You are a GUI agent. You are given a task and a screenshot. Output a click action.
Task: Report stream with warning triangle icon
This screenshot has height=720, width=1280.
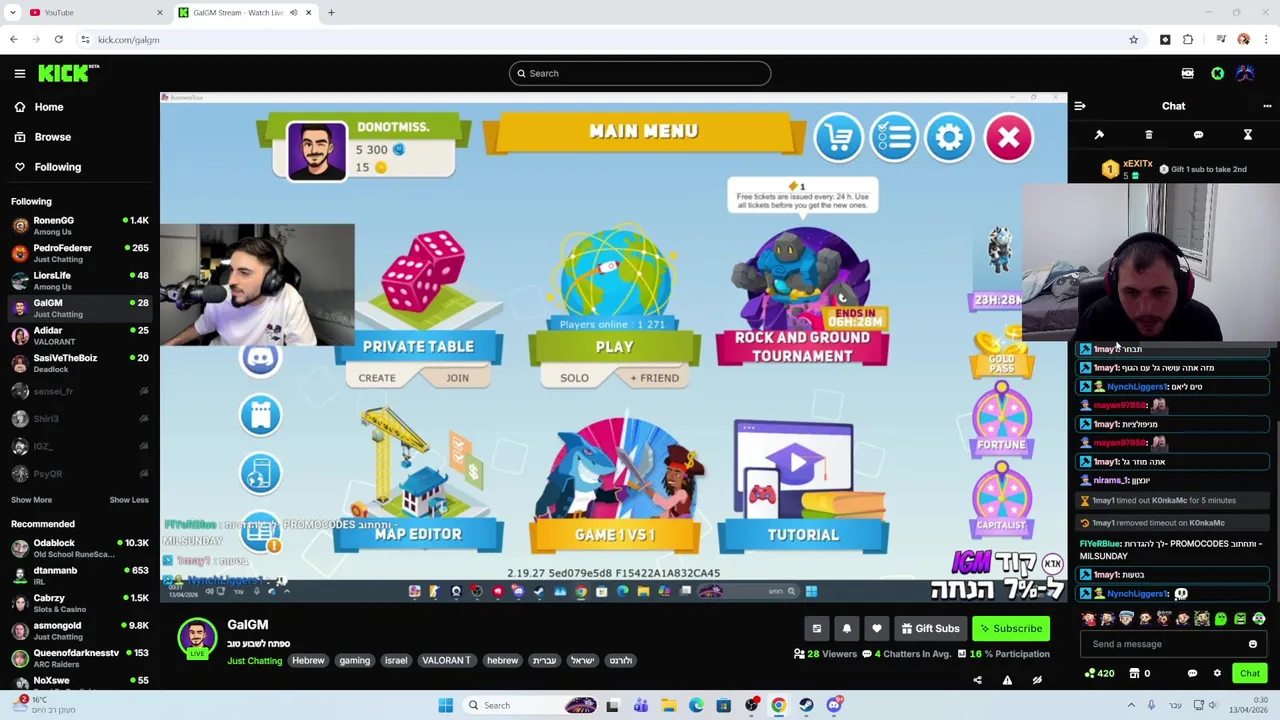tap(1007, 680)
